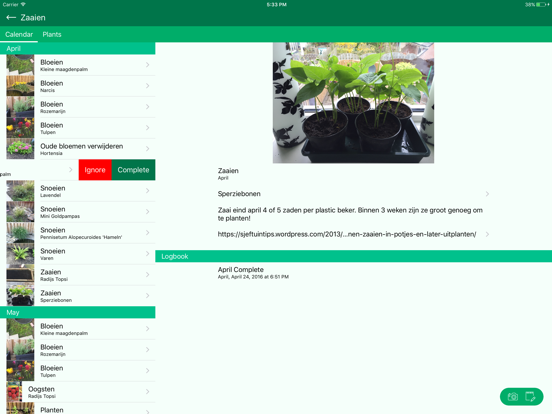
Task: Open the large bean seedlings photo
Action: point(353,103)
